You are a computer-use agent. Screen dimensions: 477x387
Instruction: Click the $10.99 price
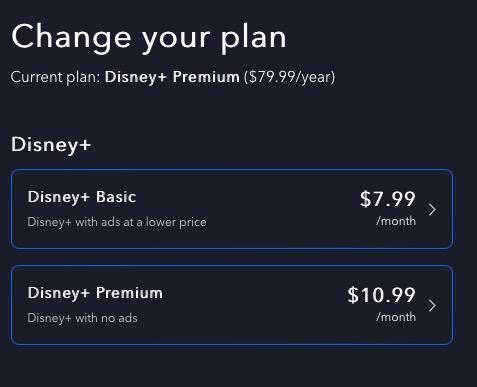point(382,295)
